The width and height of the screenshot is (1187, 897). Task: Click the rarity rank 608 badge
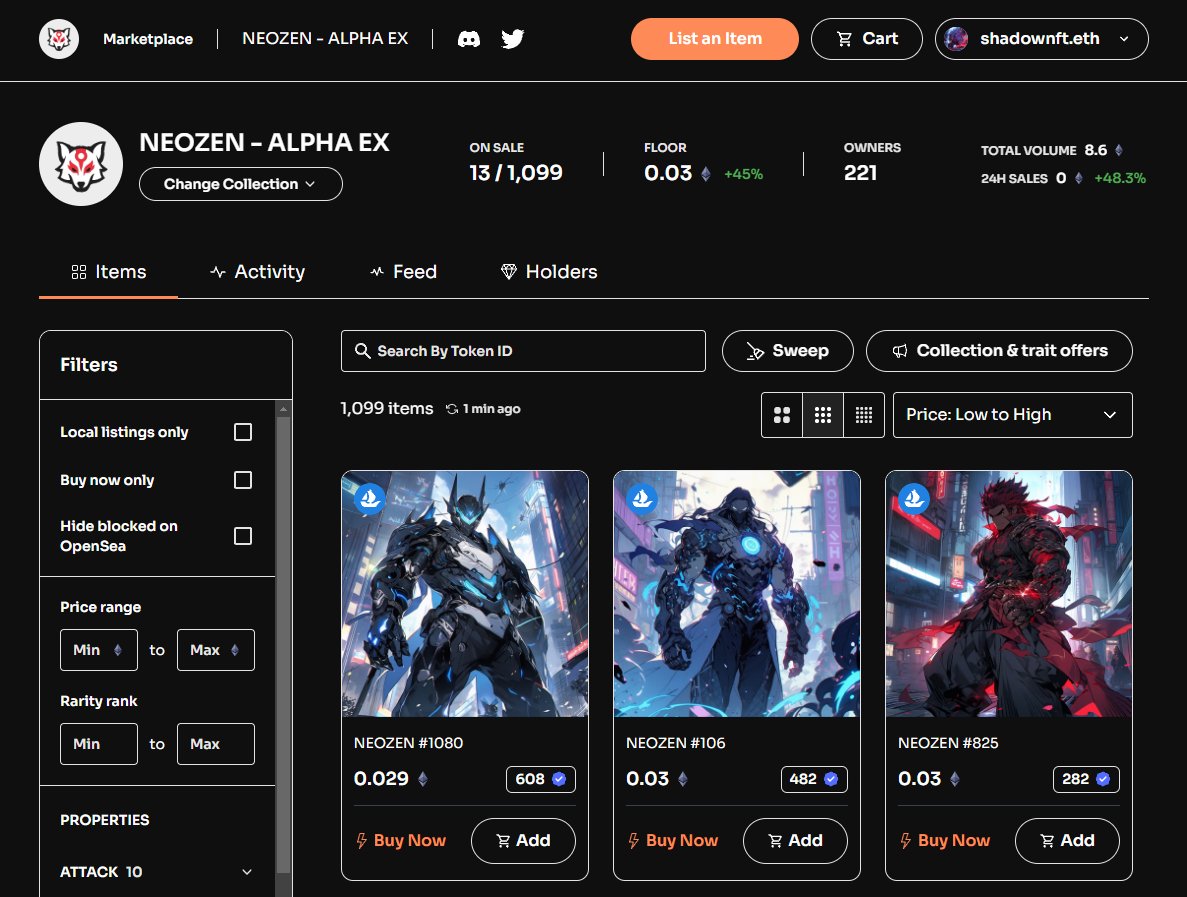coord(541,779)
